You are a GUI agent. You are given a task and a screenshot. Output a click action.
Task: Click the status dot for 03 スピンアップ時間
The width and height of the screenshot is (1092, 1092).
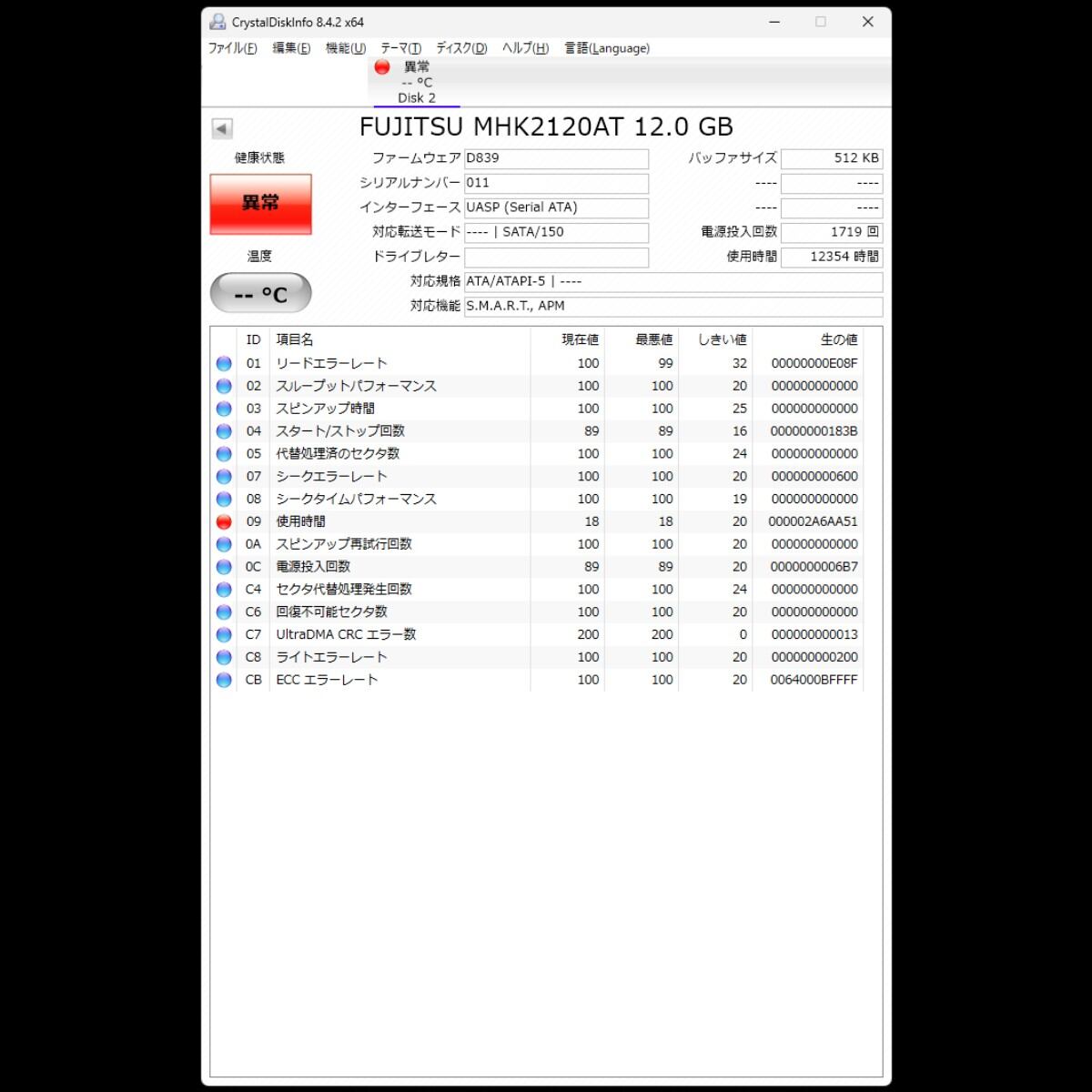(x=224, y=409)
